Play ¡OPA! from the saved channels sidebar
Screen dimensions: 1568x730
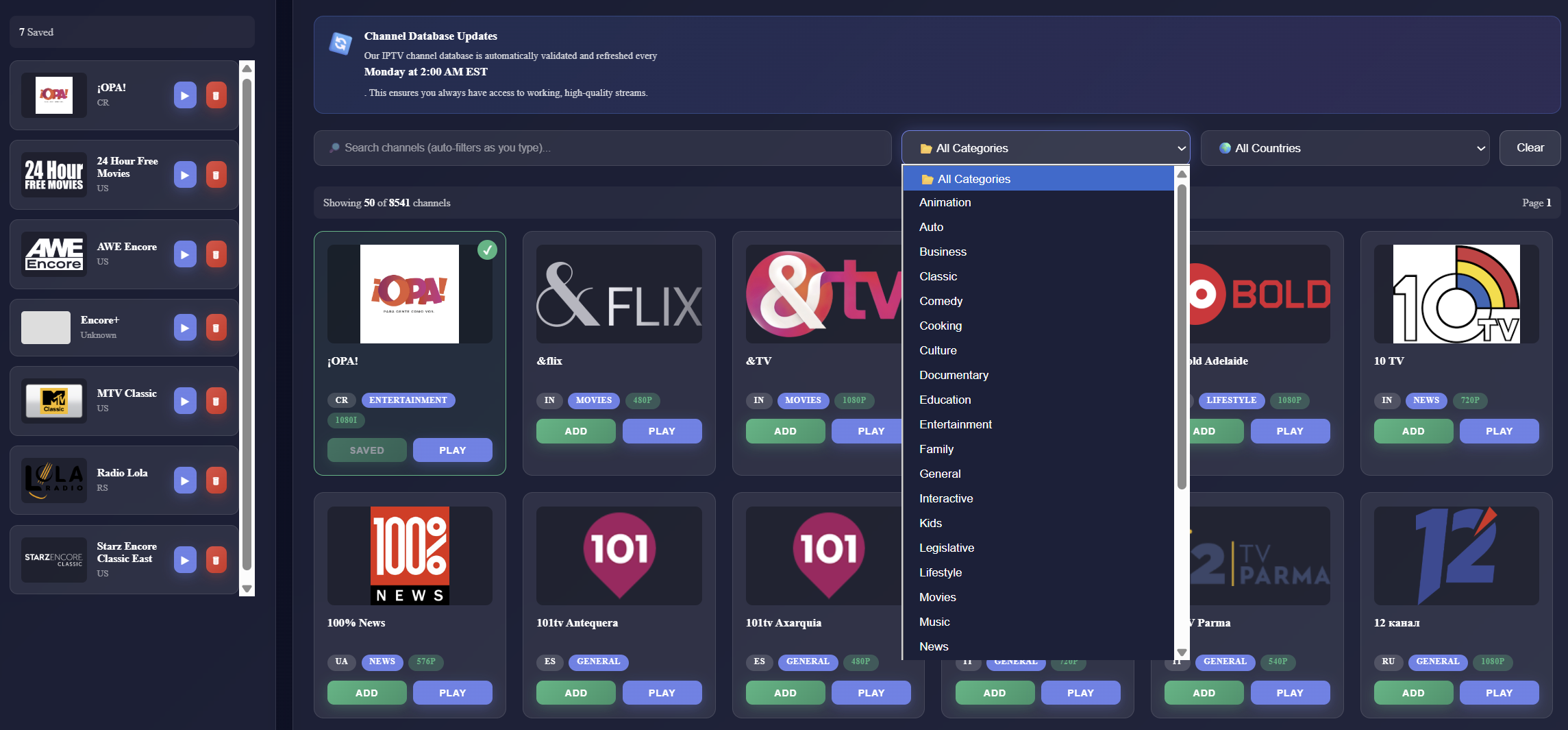tap(184, 95)
